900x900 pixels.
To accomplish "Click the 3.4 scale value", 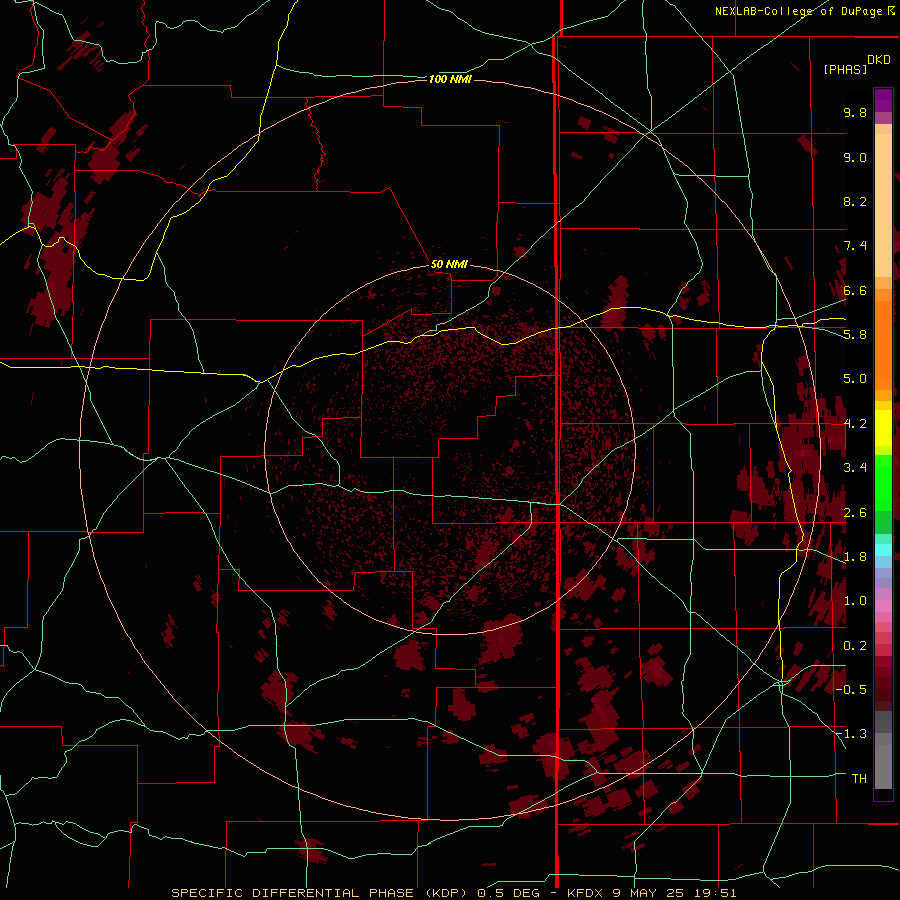I will (855, 468).
